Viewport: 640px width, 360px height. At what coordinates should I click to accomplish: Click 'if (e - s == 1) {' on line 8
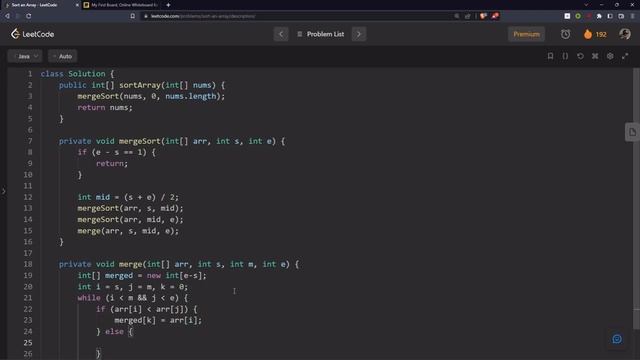click(x=116, y=152)
